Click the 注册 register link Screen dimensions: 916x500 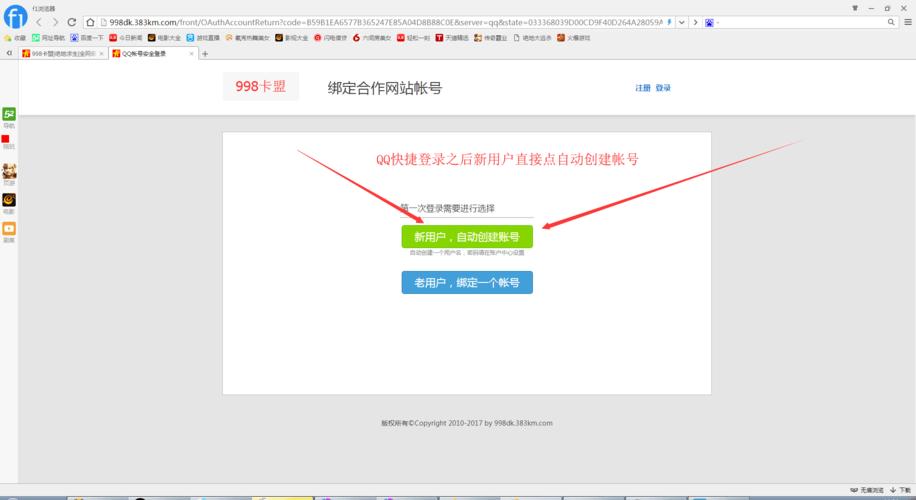point(643,88)
